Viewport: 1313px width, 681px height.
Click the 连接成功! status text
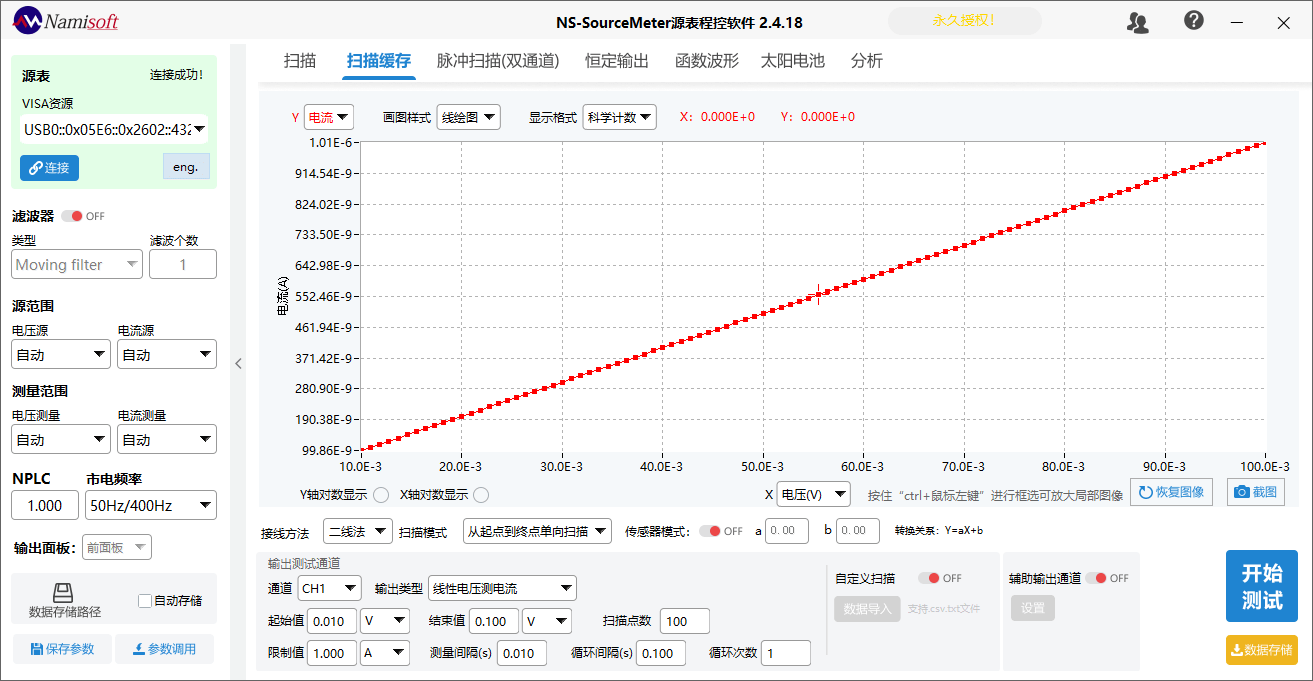176,75
